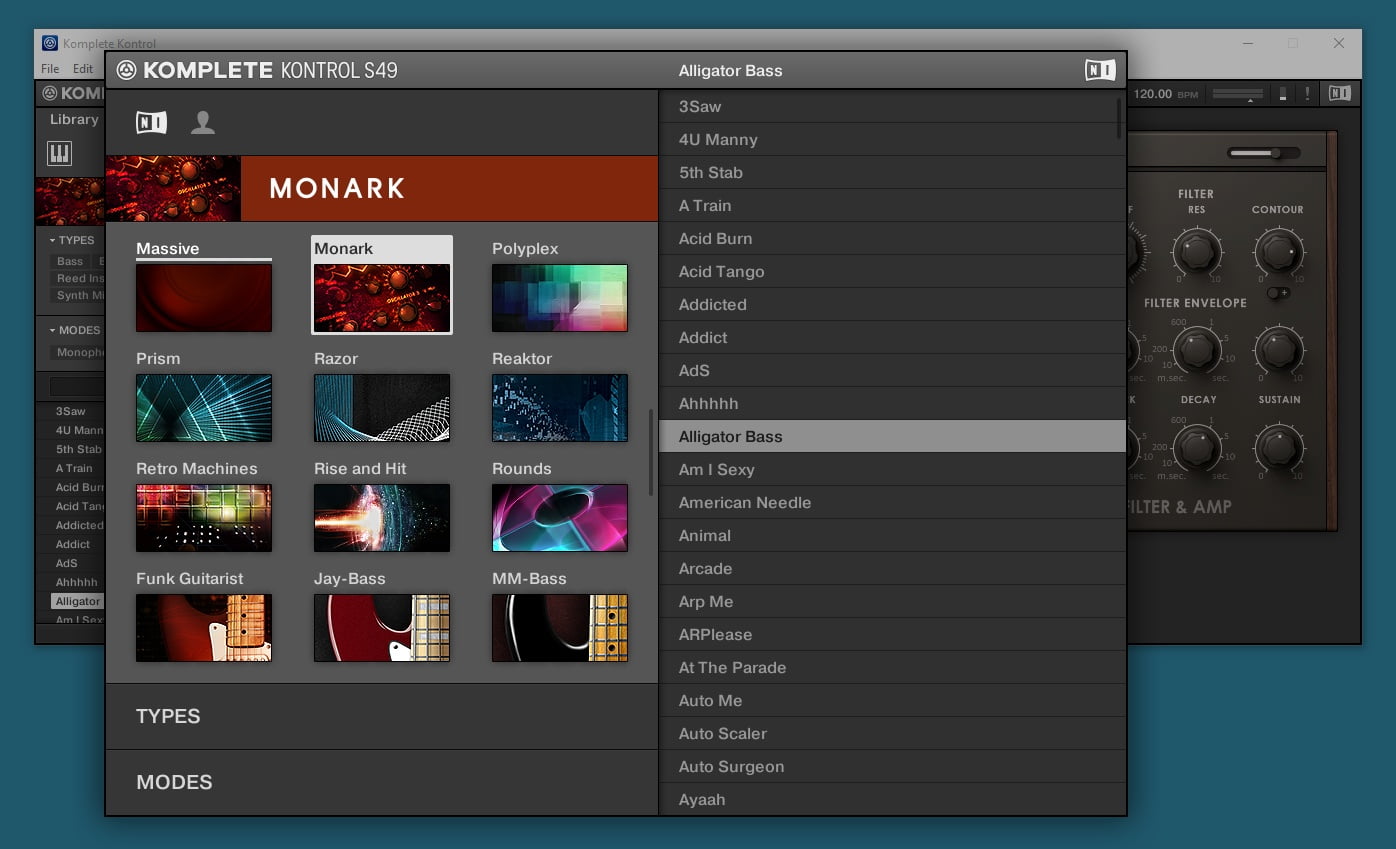The image size is (1396, 849).
Task: Click the Synth Mi… type tag in main window
Action: click(x=79, y=295)
